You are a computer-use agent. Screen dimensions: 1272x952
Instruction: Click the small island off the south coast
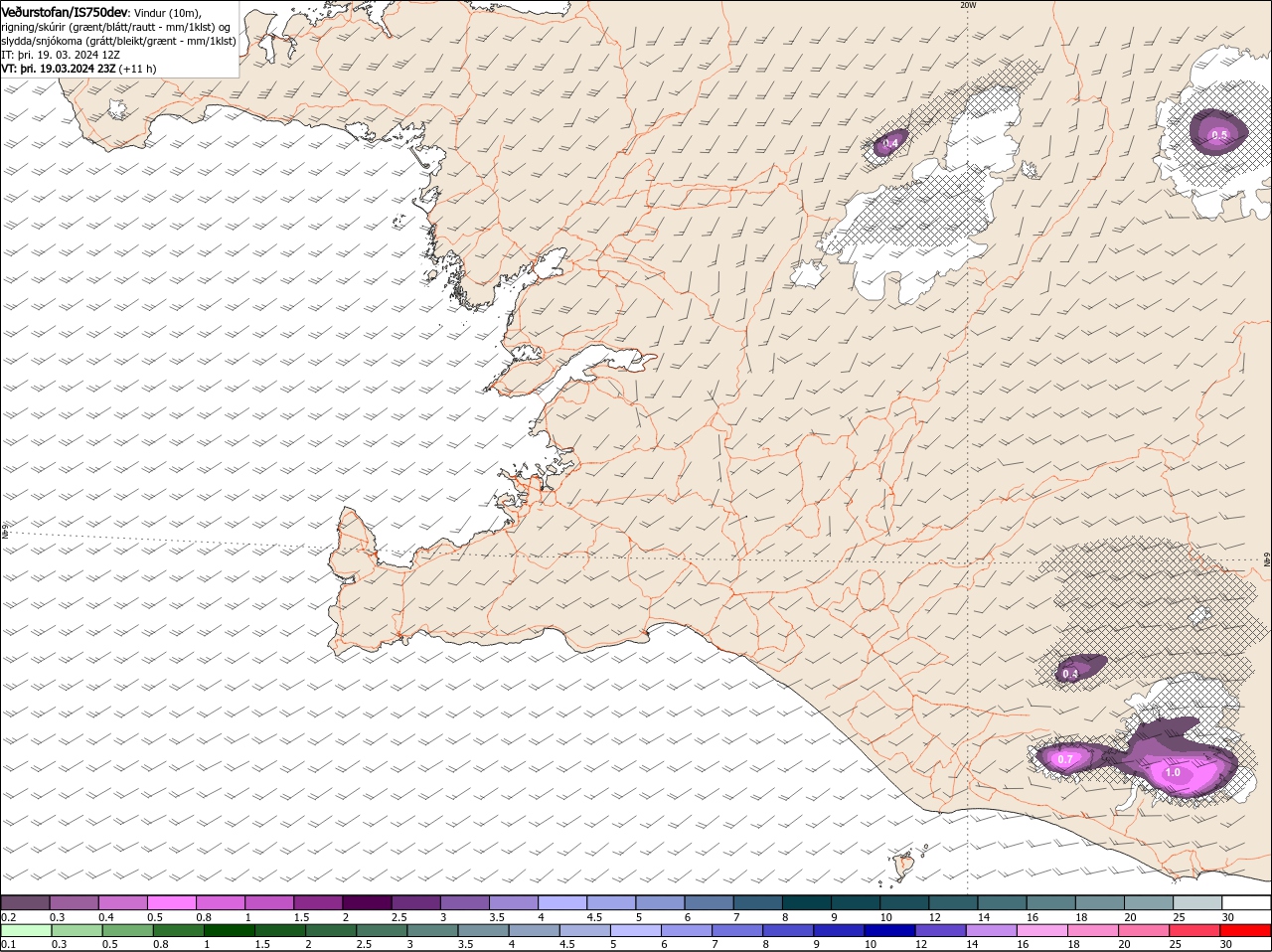click(904, 866)
